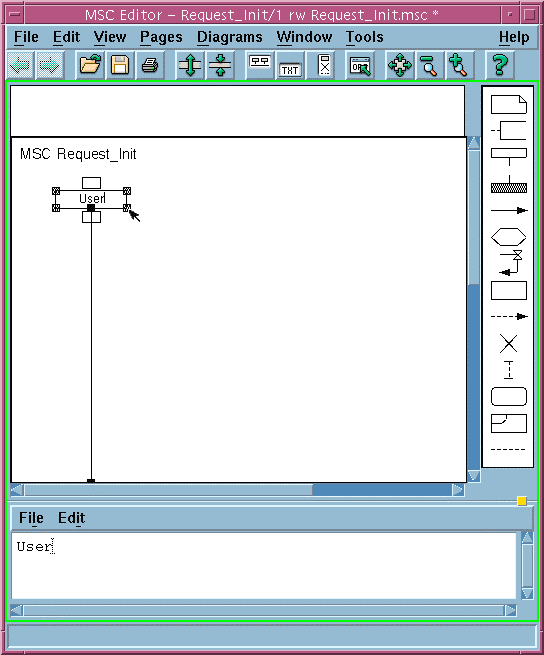The height and width of the screenshot is (655, 544).
Task: Click text panel vertical scrollbar down arrow
Action: (527, 593)
